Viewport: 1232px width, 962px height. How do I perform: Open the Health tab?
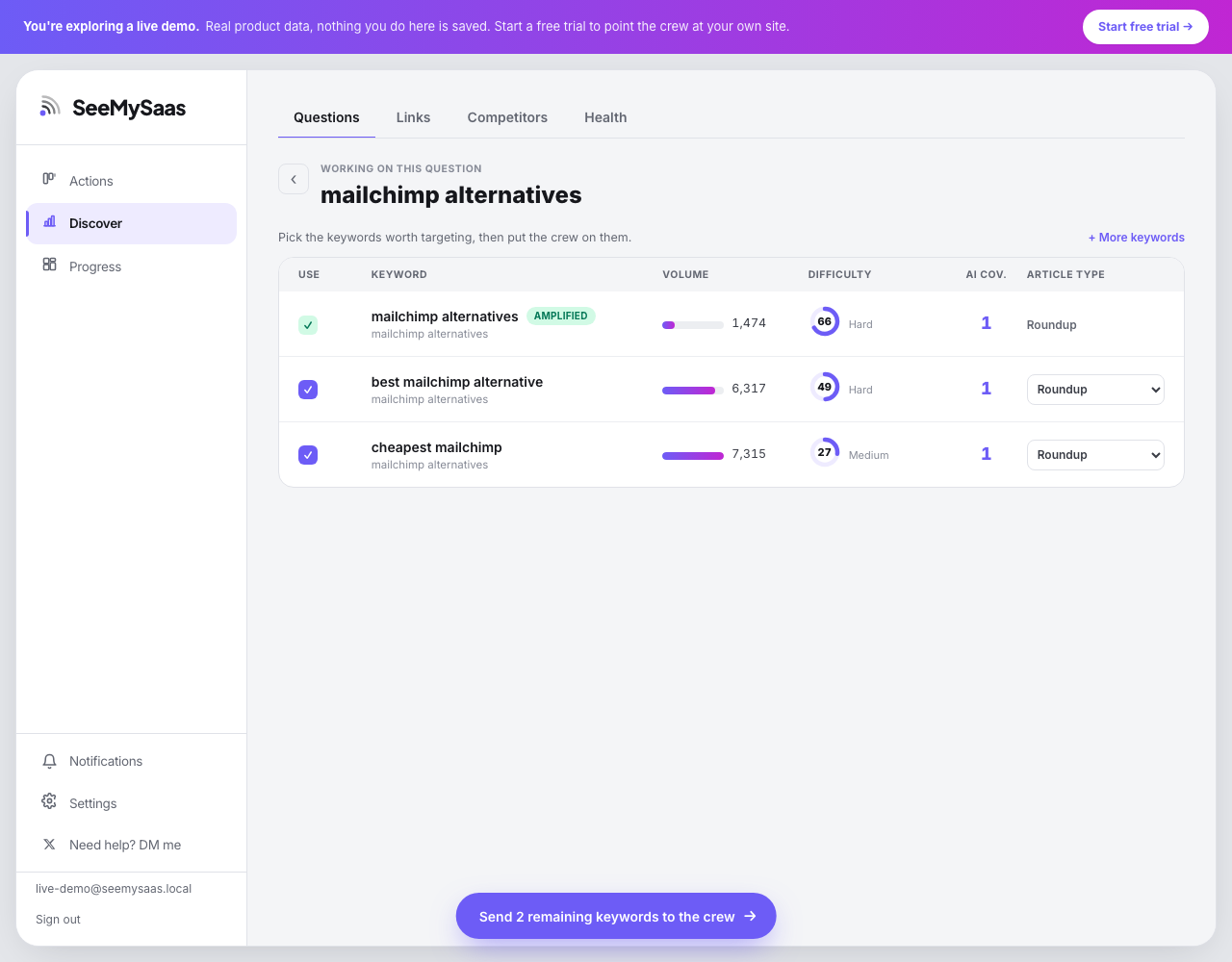(605, 117)
